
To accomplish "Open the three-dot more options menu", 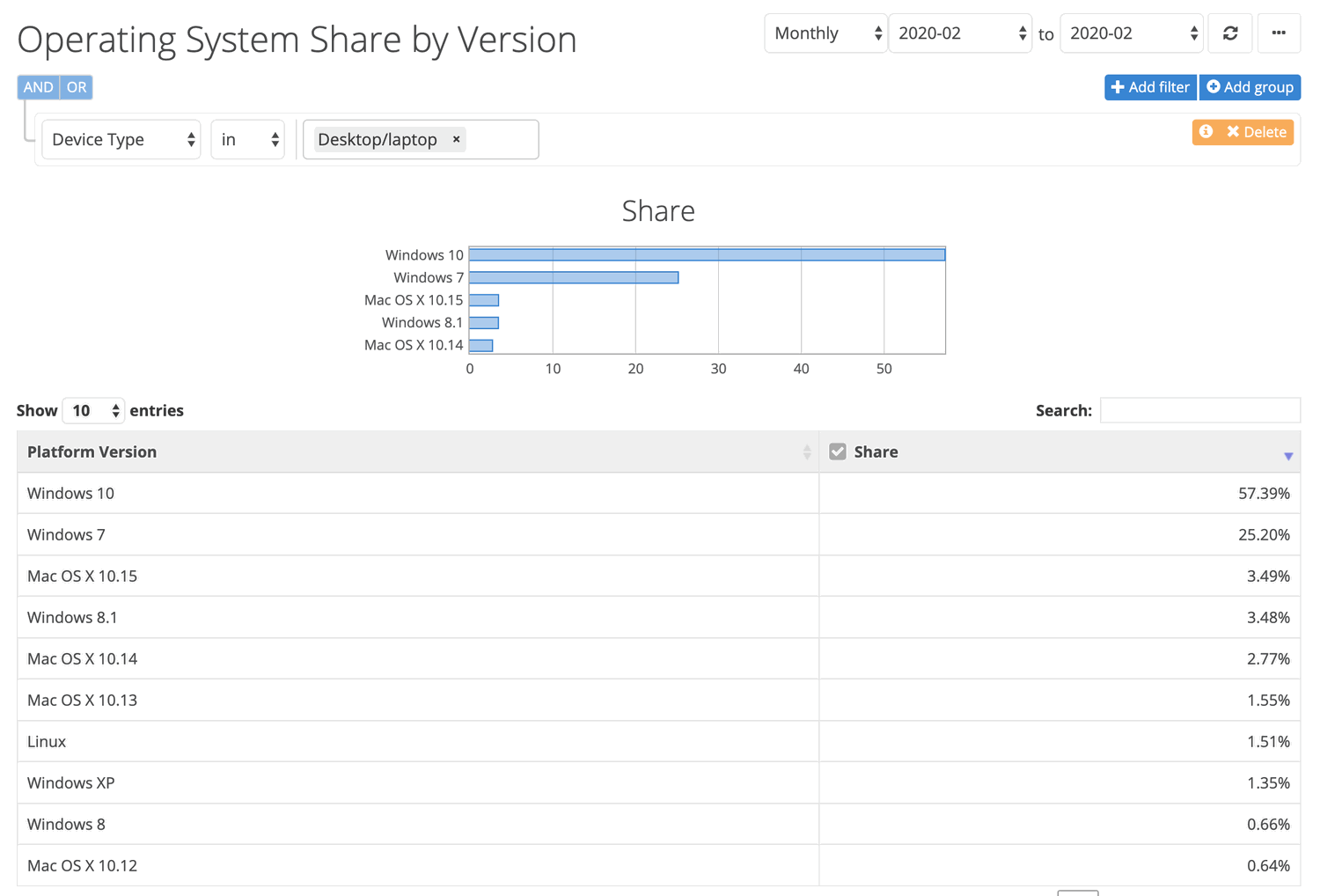I will [x=1279, y=33].
